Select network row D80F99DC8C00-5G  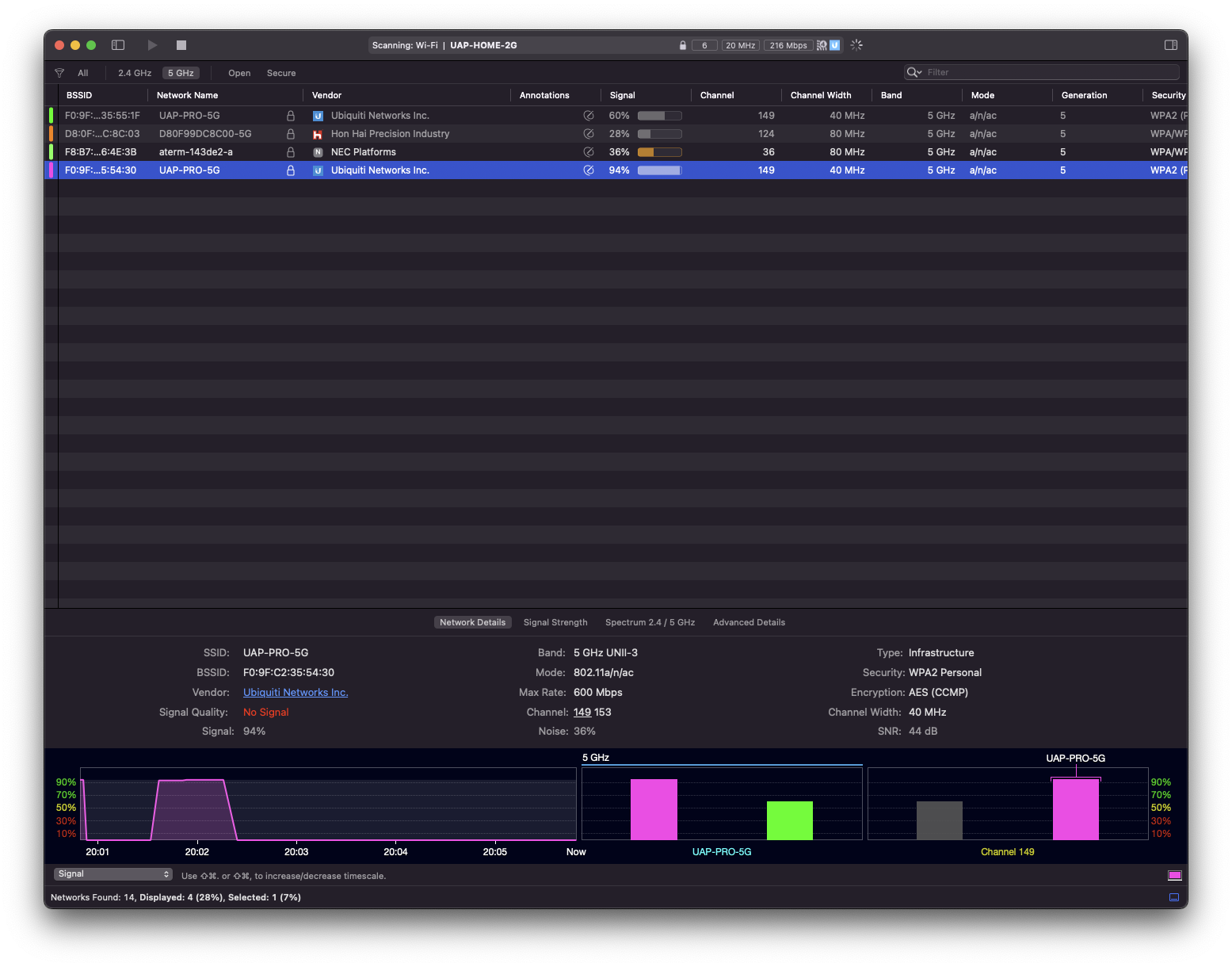coord(616,134)
